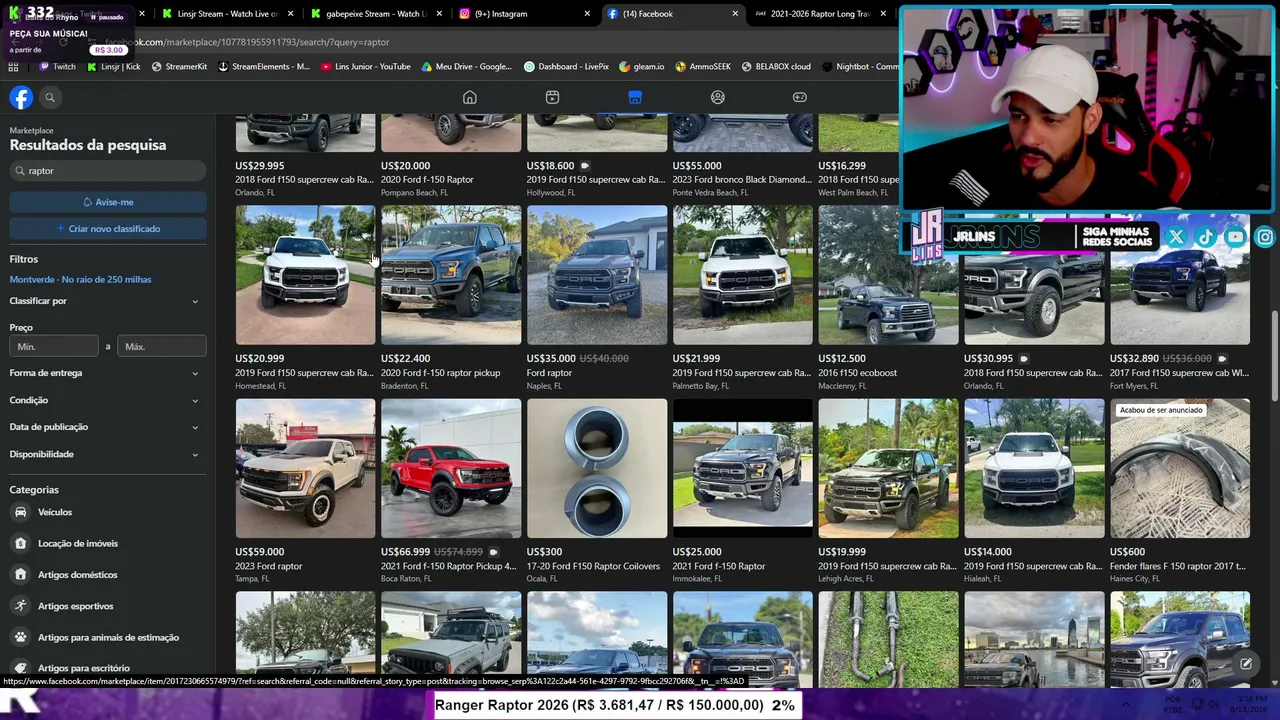Click the Mín. price input
The image size is (1280, 720).
click(x=54, y=347)
